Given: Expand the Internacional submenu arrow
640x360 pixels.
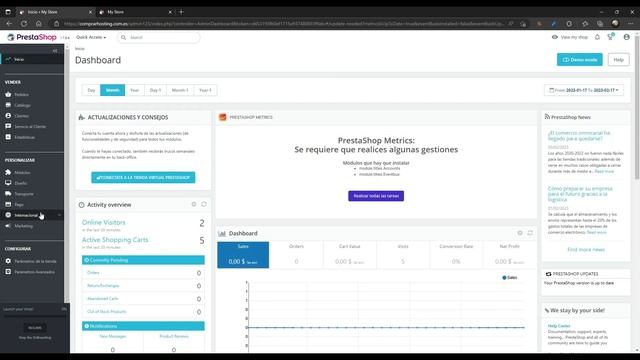Looking at the screenshot, I should [x=59, y=215].
